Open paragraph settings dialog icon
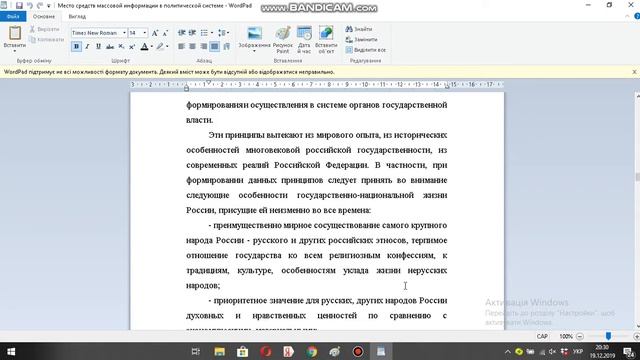 coord(227,47)
